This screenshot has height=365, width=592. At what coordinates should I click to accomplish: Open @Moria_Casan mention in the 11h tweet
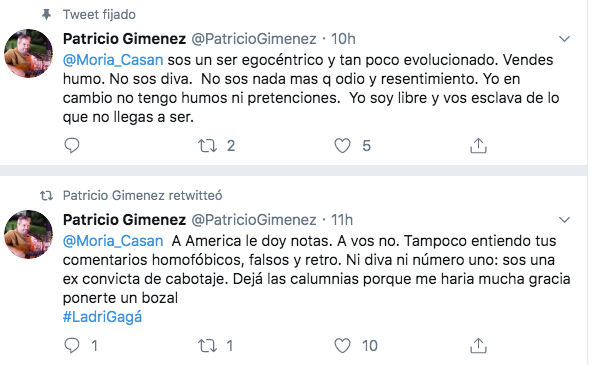[113, 241]
